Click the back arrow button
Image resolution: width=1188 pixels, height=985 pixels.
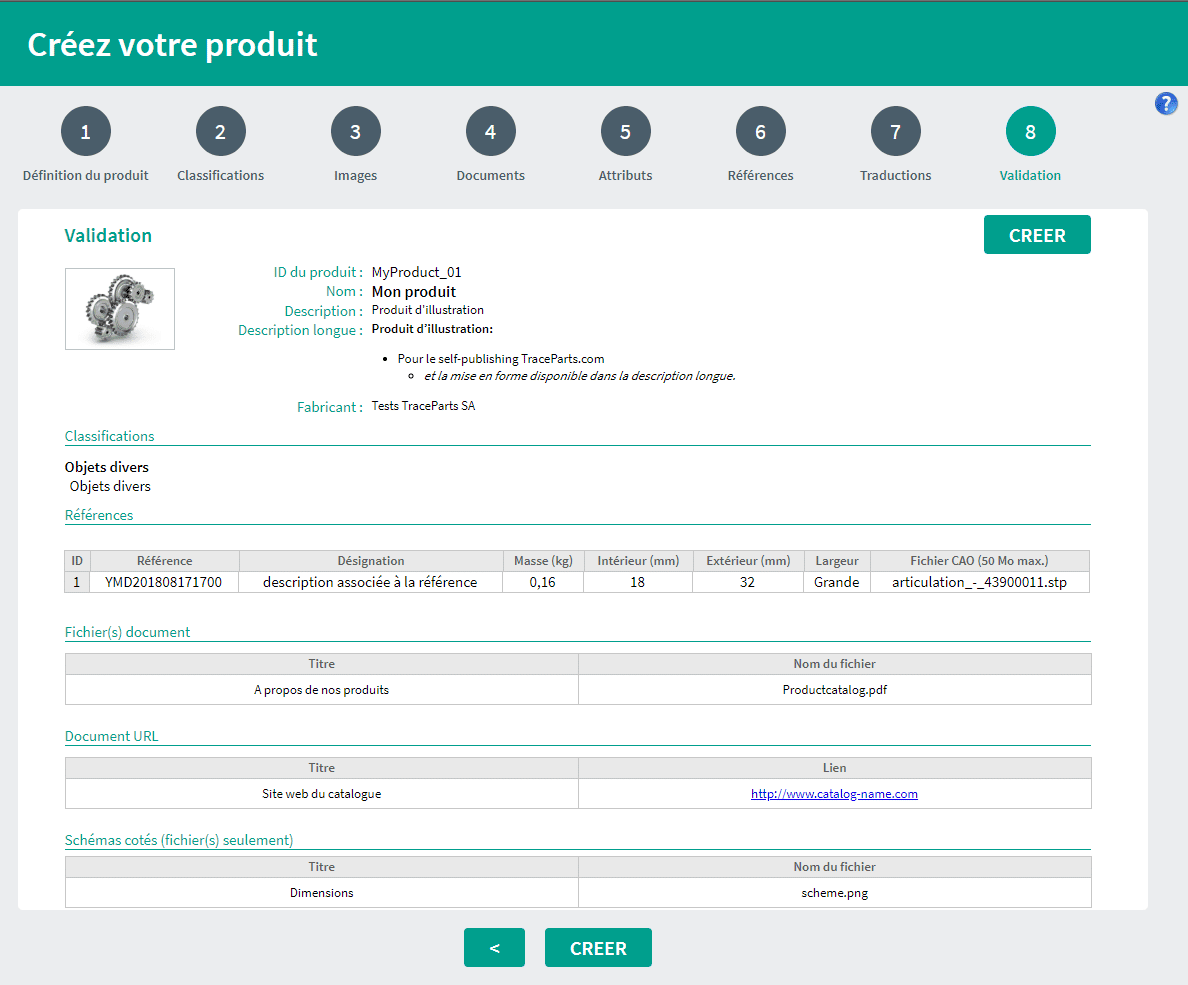(x=494, y=948)
